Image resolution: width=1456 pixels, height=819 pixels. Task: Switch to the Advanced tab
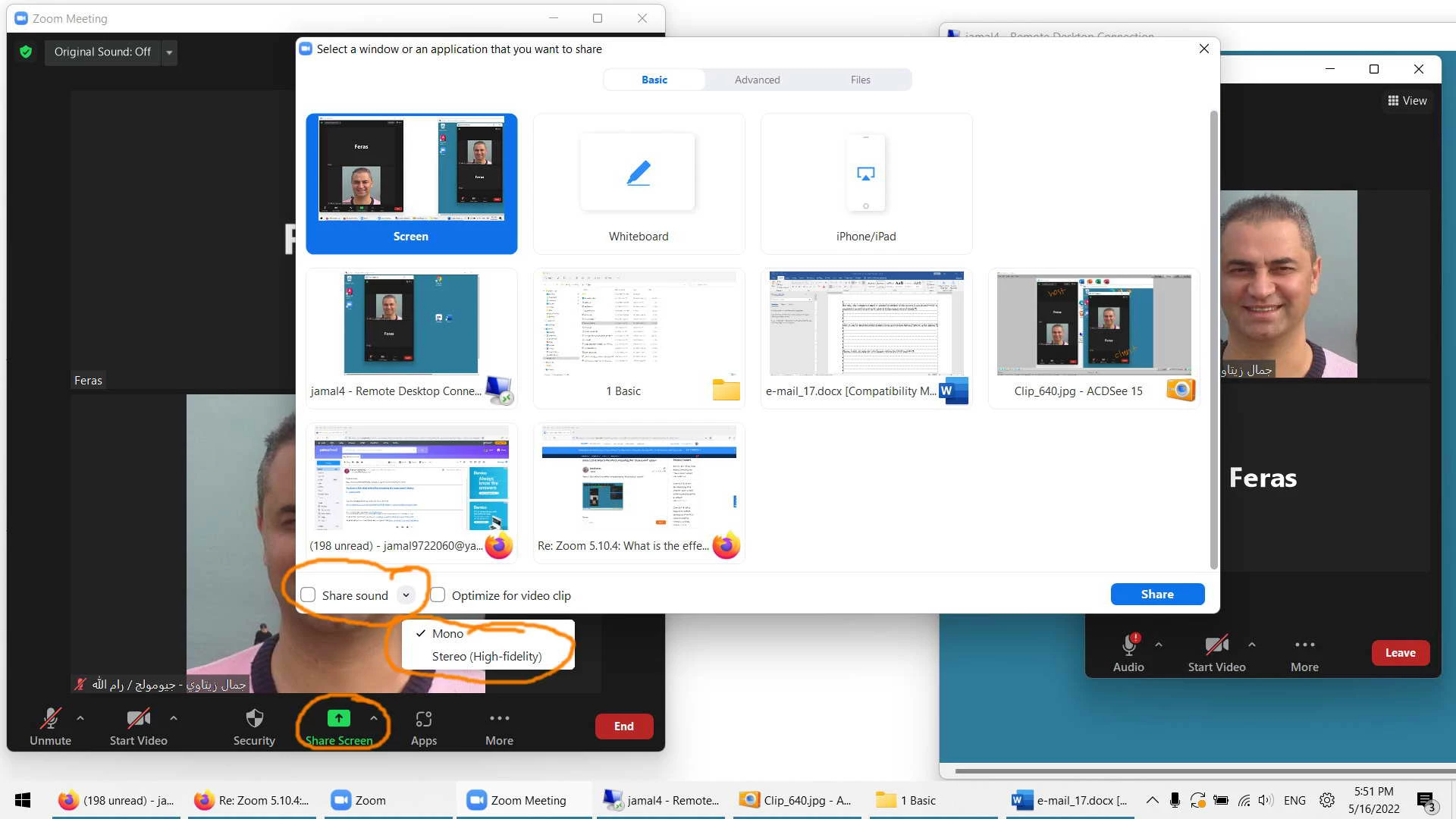757,80
